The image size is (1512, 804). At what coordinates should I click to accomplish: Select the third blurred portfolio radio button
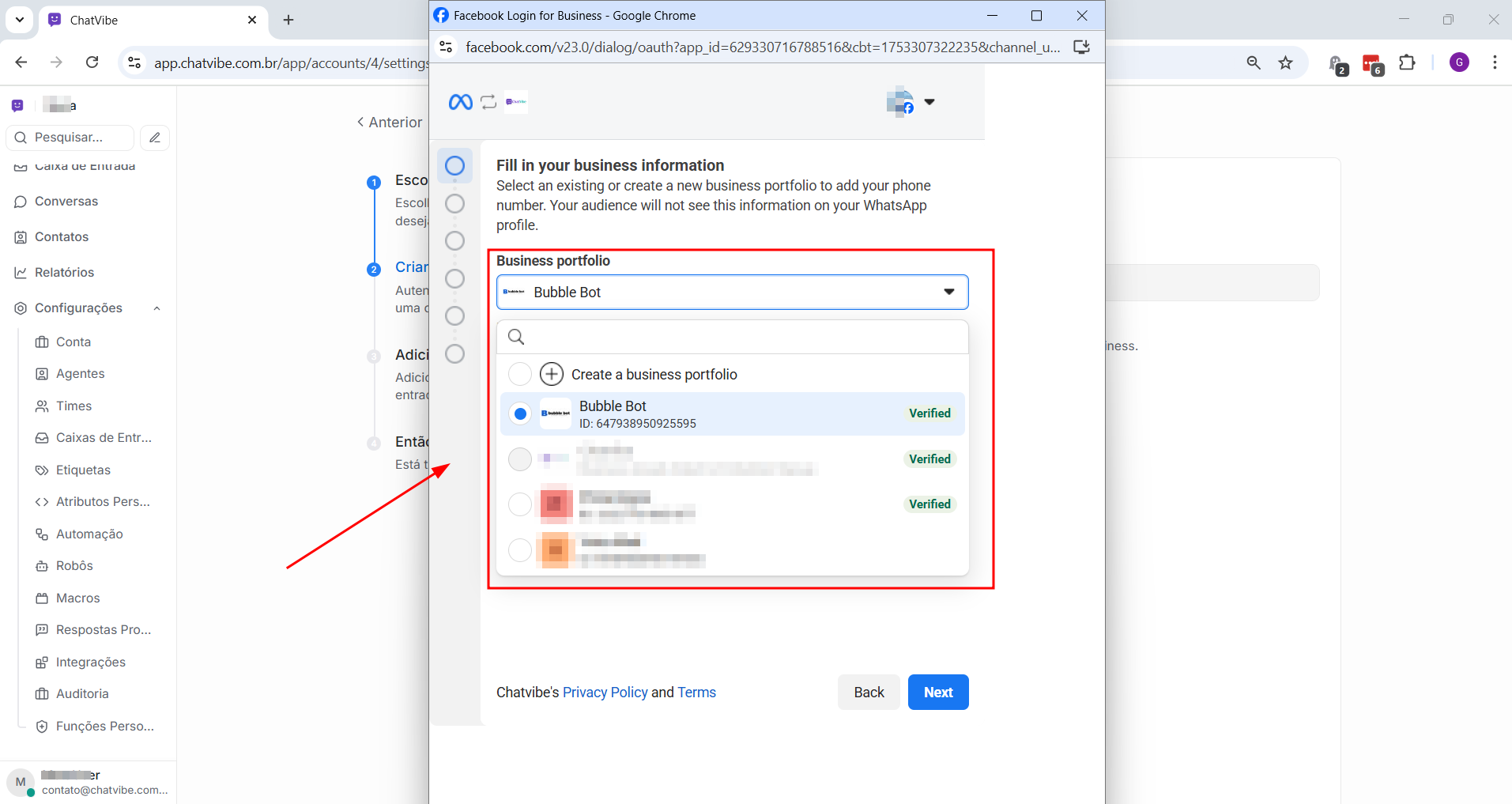pyautogui.click(x=520, y=459)
